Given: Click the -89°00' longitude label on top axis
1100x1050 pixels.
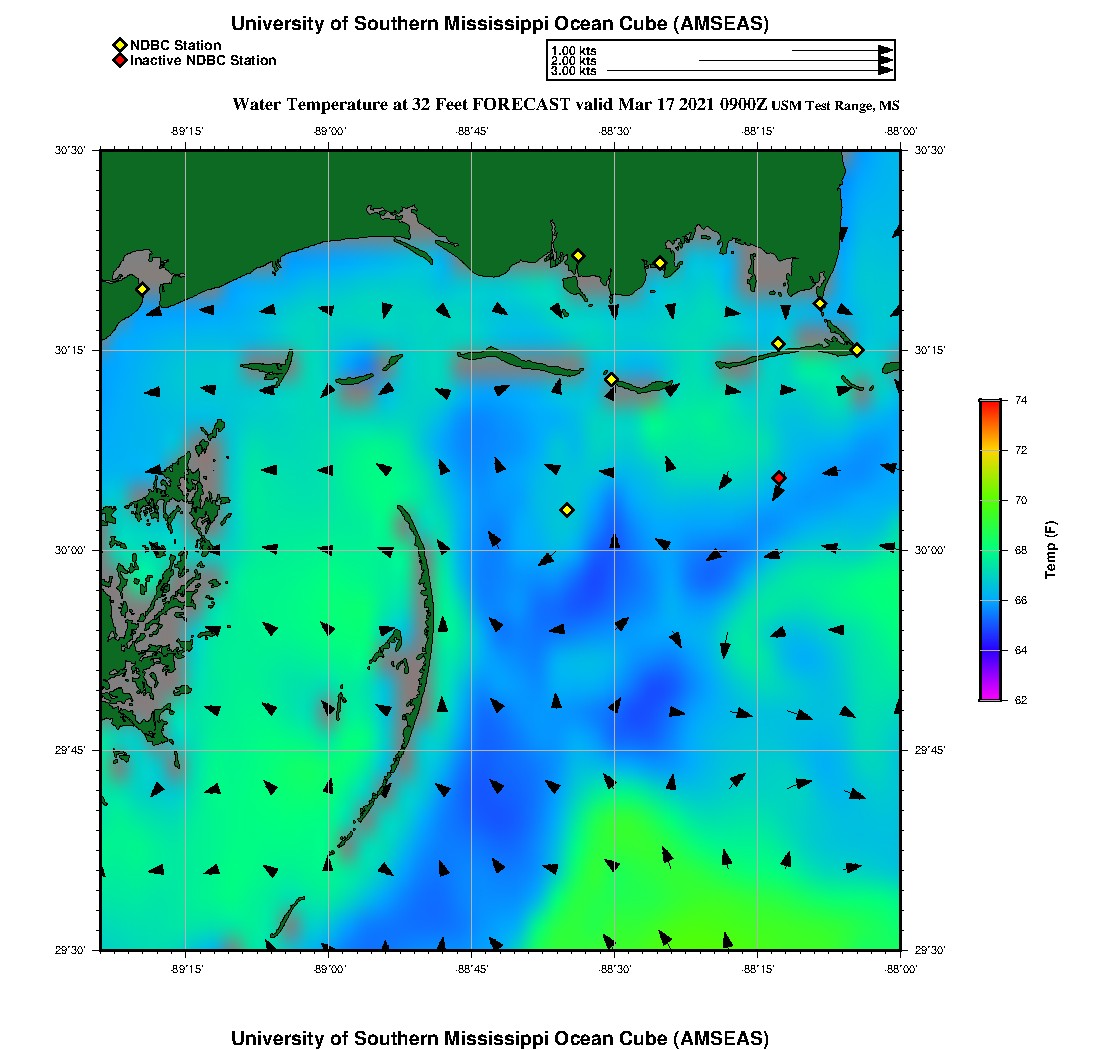Looking at the screenshot, I should coord(329,131).
